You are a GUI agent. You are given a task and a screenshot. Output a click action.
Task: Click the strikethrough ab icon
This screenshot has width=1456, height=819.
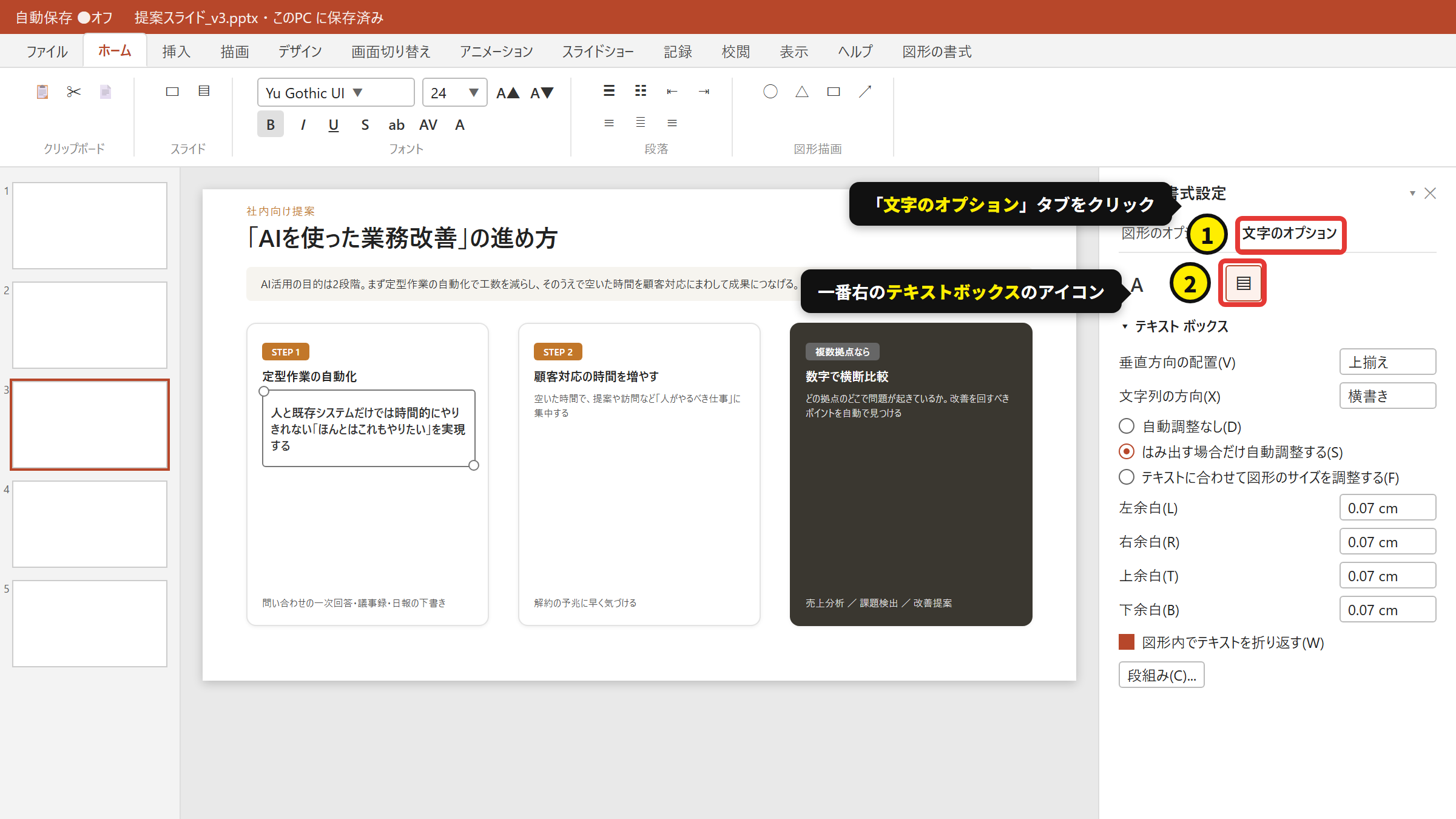point(397,124)
